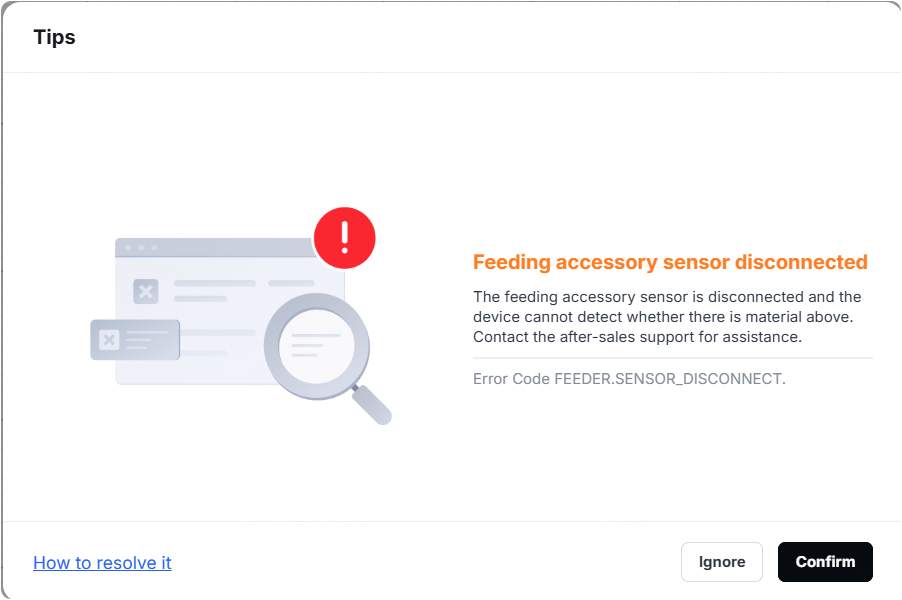Click the sensor disconnected description paragraph
The width and height of the screenshot is (902, 600).
click(x=667, y=317)
